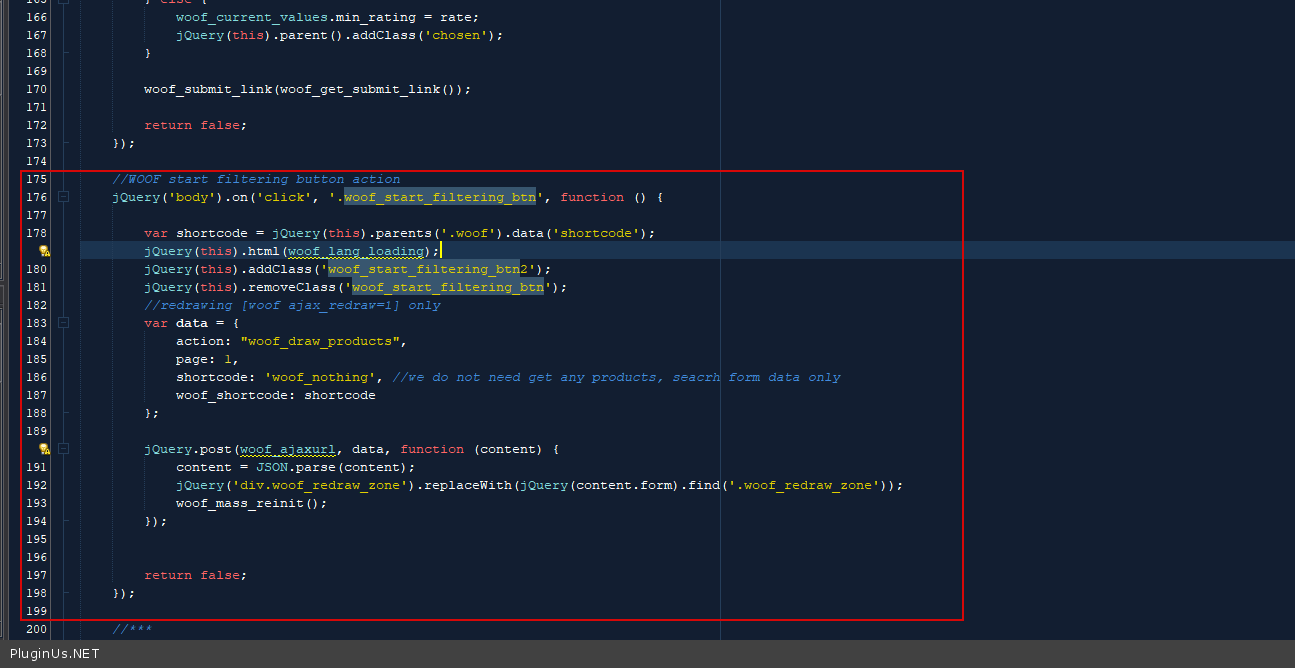Click the WOOF start filtering button comment
Screen dimensions: 1295x668
[256, 180]
